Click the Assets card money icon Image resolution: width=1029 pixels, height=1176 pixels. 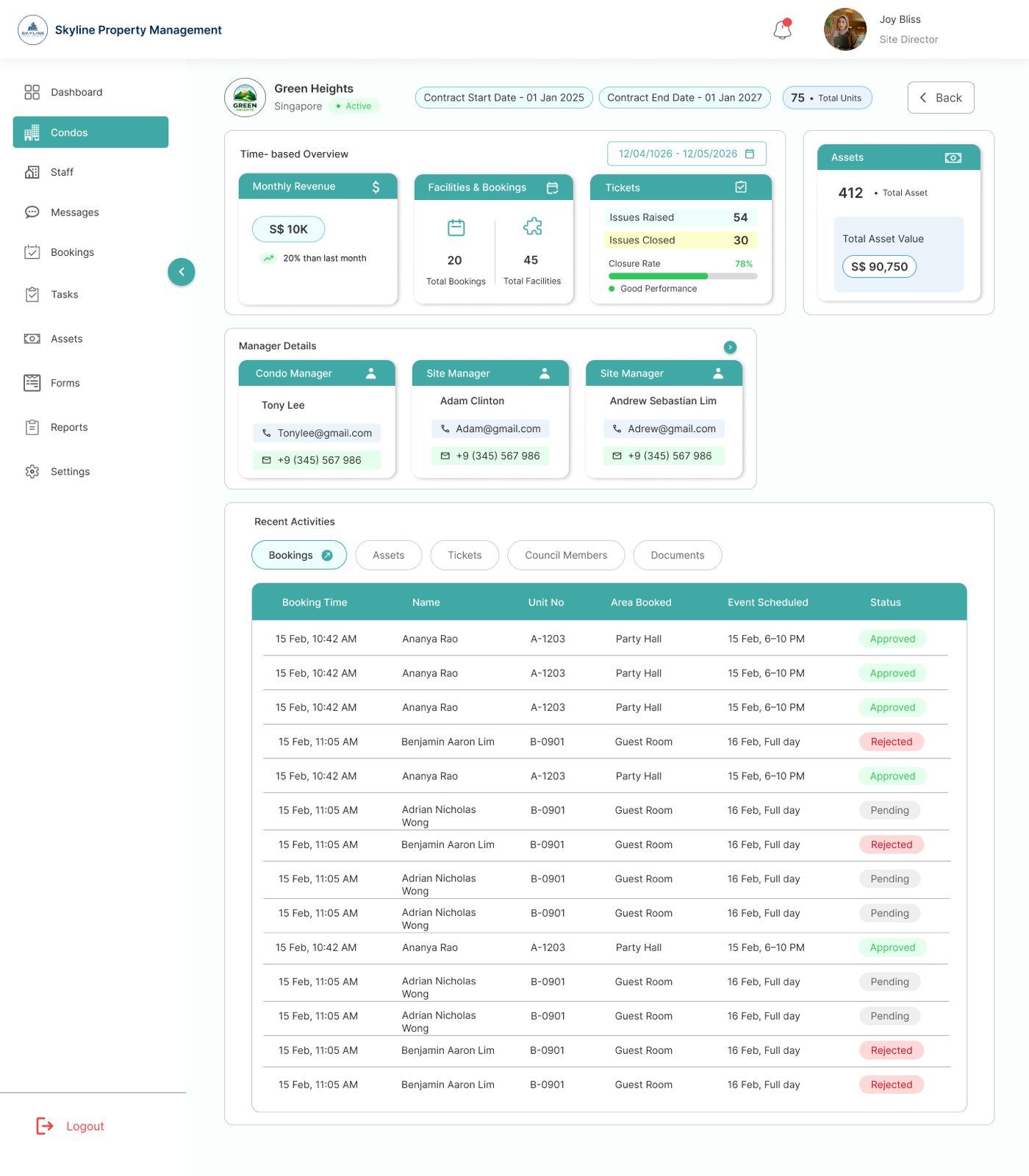click(x=953, y=157)
